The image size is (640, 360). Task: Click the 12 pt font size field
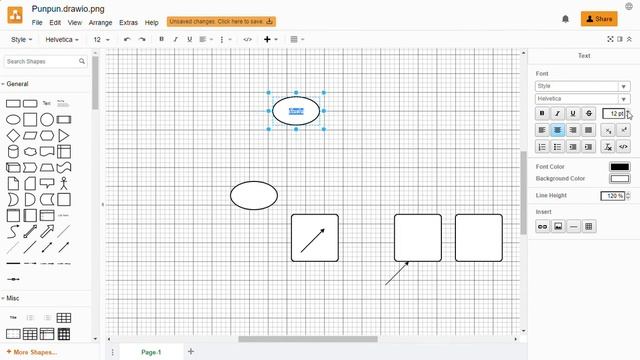pyautogui.click(x=613, y=113)
